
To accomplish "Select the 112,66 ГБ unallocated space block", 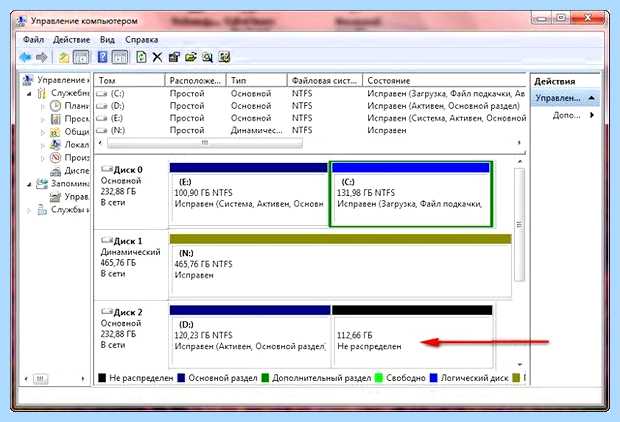I will 413,337.
